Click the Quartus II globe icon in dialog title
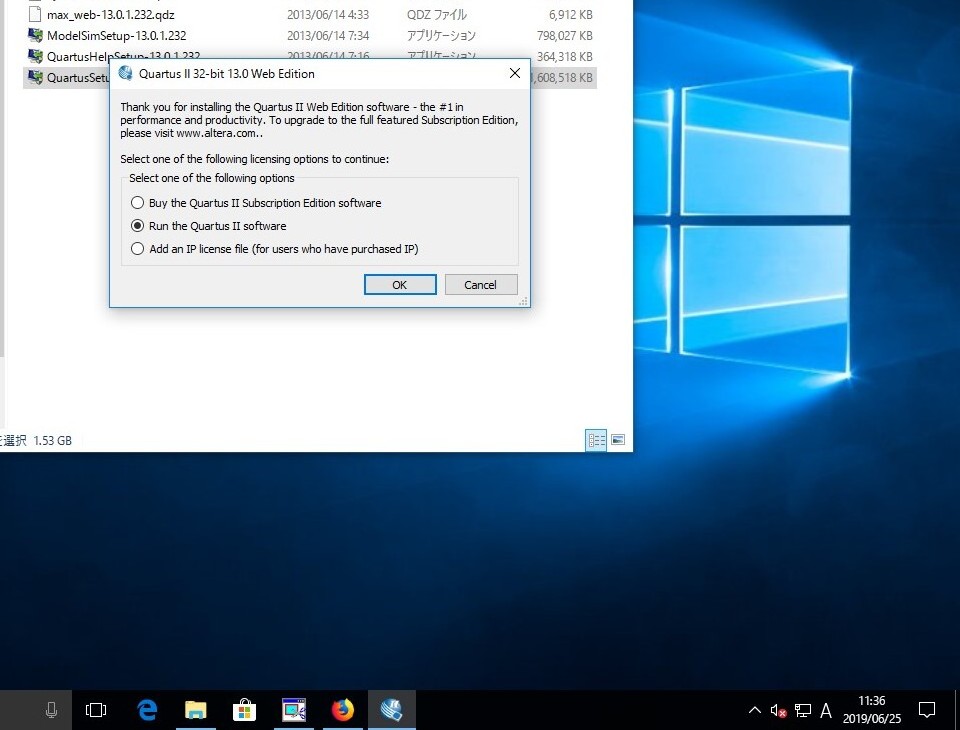Screen dimensions: 960x730 pyautogui.click(x=126, y=73)
